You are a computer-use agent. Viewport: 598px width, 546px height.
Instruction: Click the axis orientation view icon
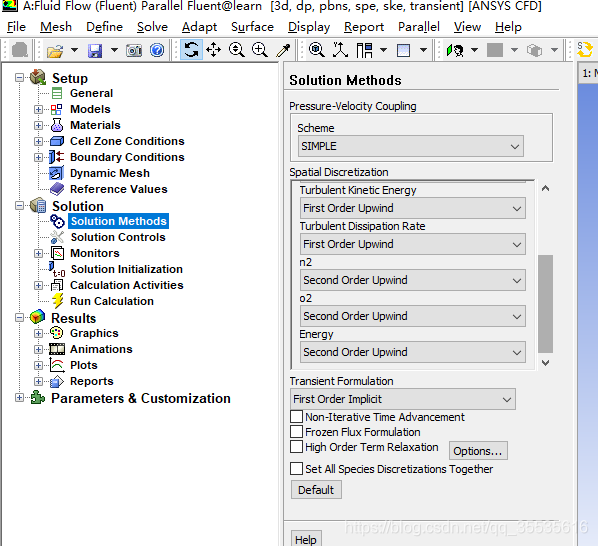click(x=340, y=50)
